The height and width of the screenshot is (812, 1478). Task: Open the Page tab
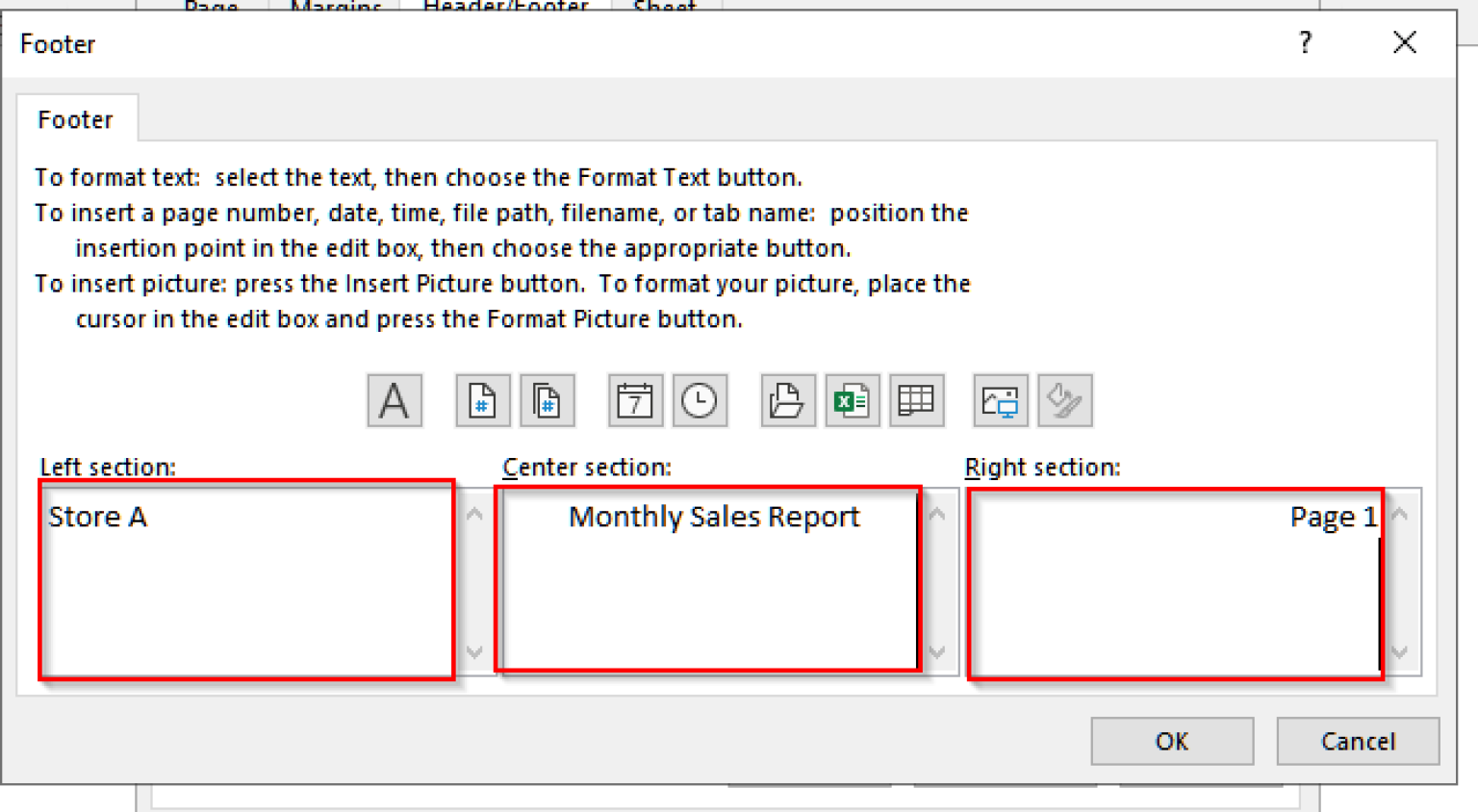210,8
